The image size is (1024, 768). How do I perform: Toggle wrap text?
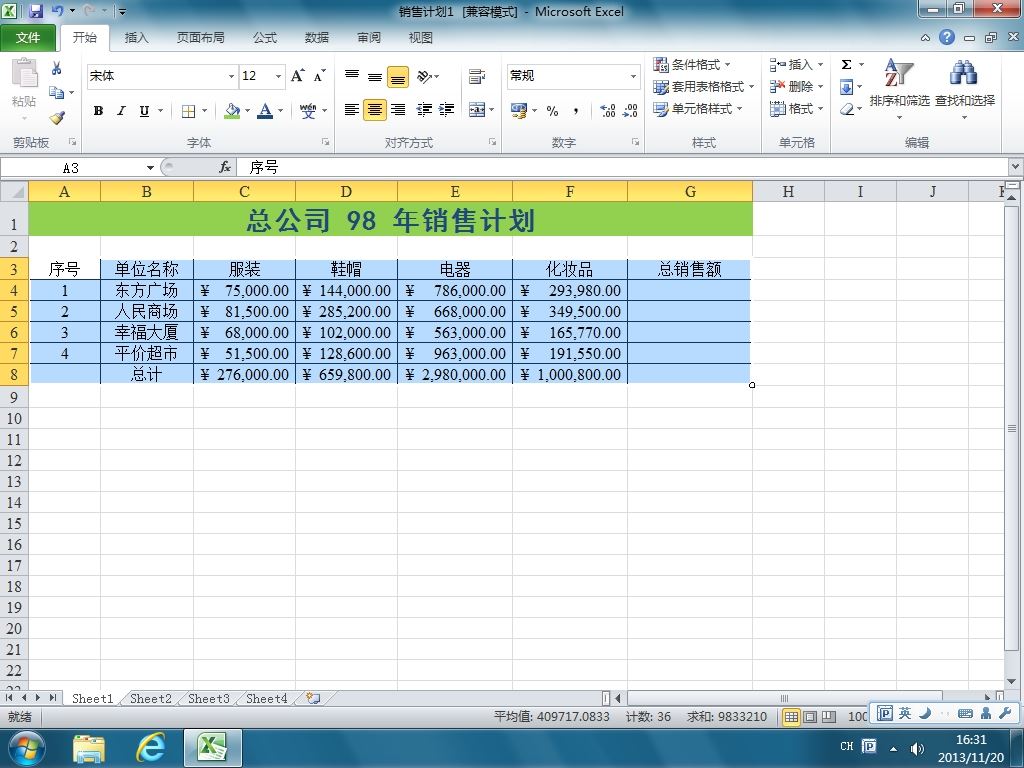pyautogui.click(x=477, y=76)
